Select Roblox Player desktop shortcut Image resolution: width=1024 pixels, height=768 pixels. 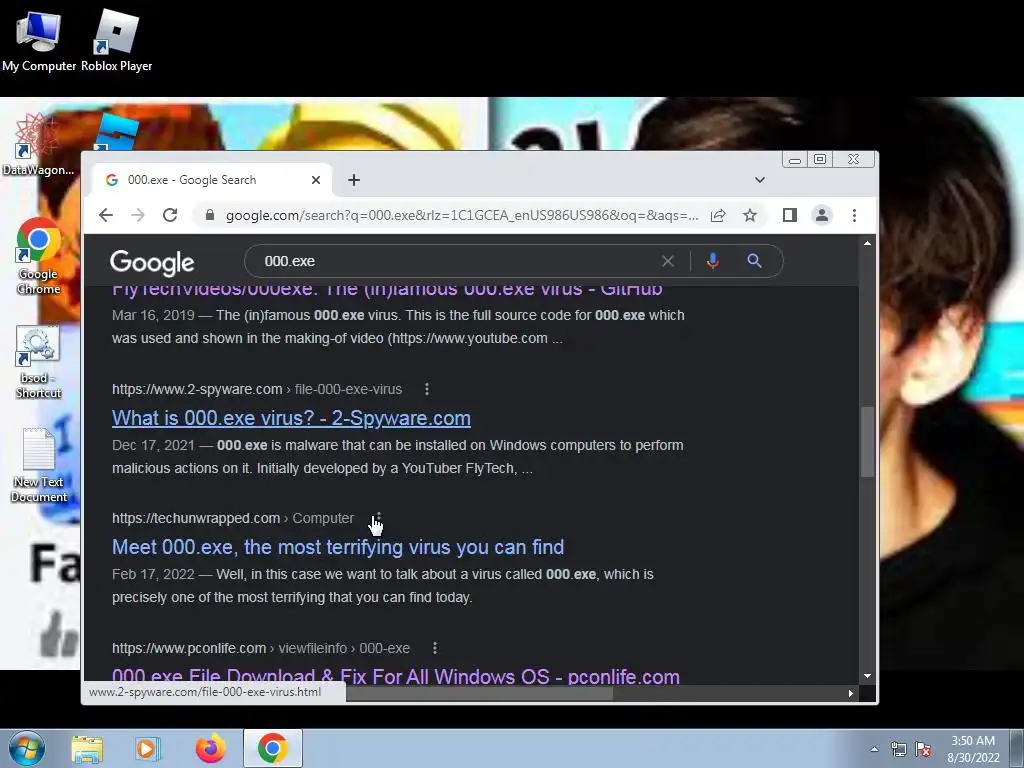[116, 40]
